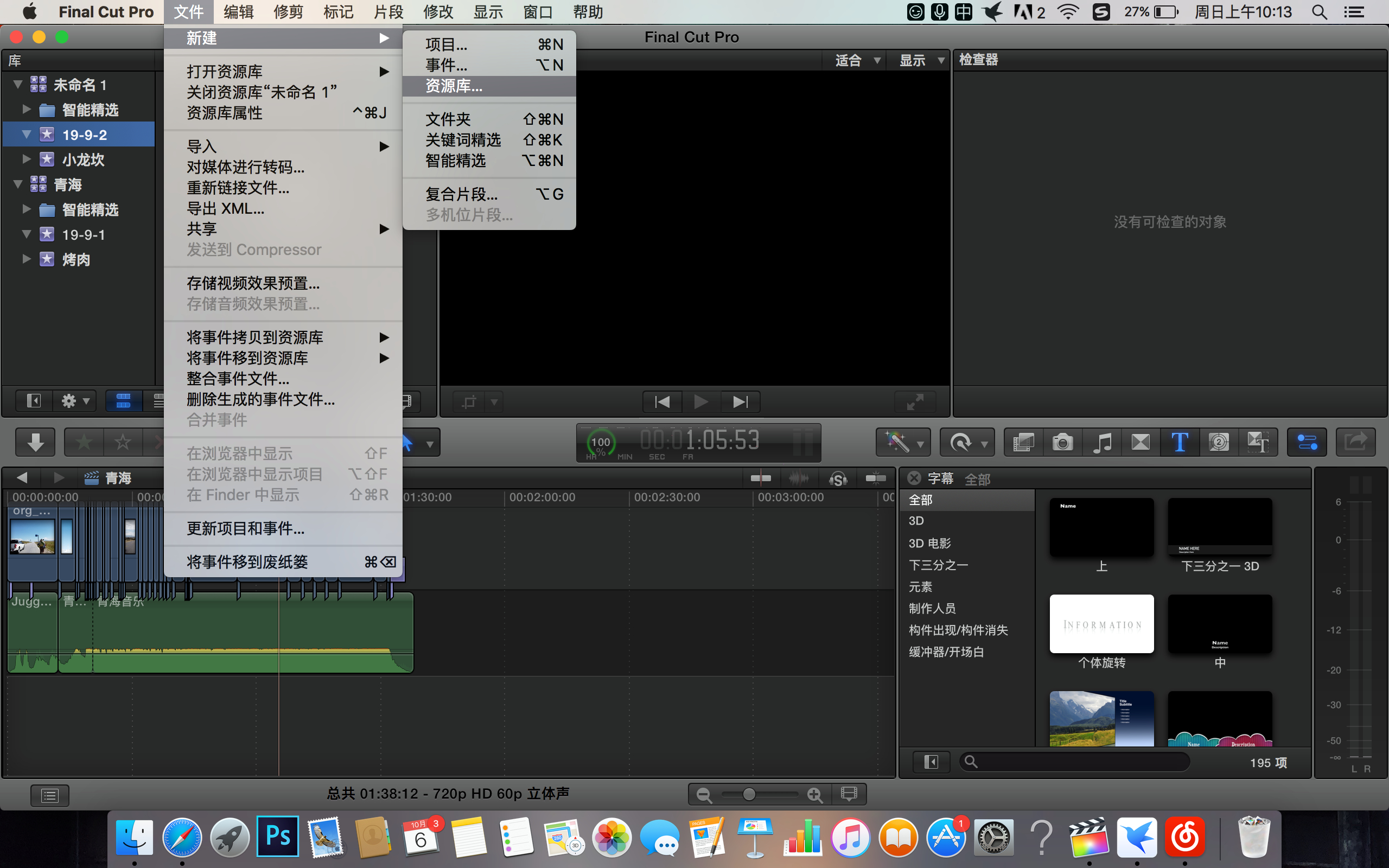Open the Music and Sound browser
This screenshot has width=1389, height=868.
(1101, 443)
